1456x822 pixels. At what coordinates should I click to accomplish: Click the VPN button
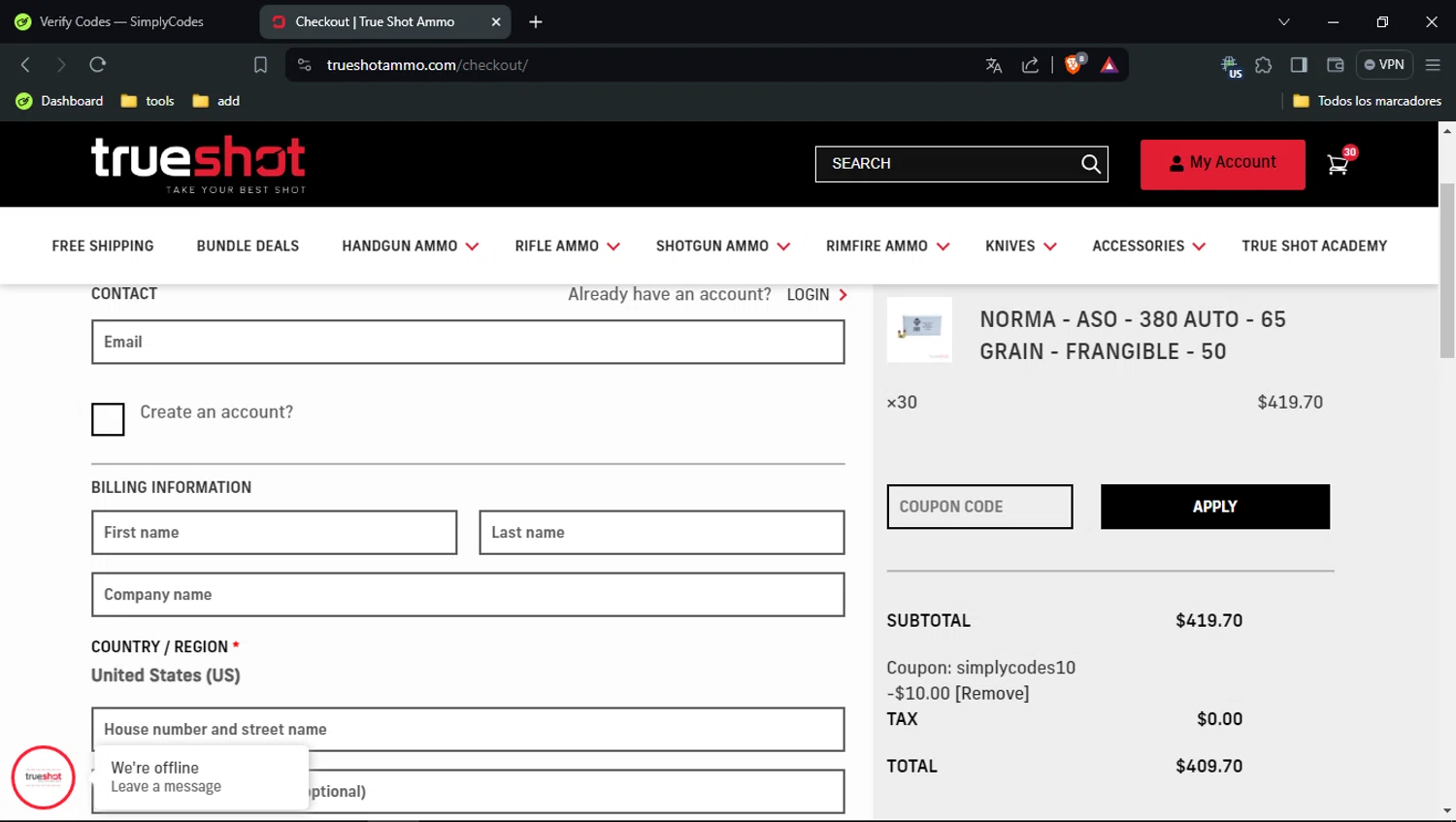click(1384, 65)
